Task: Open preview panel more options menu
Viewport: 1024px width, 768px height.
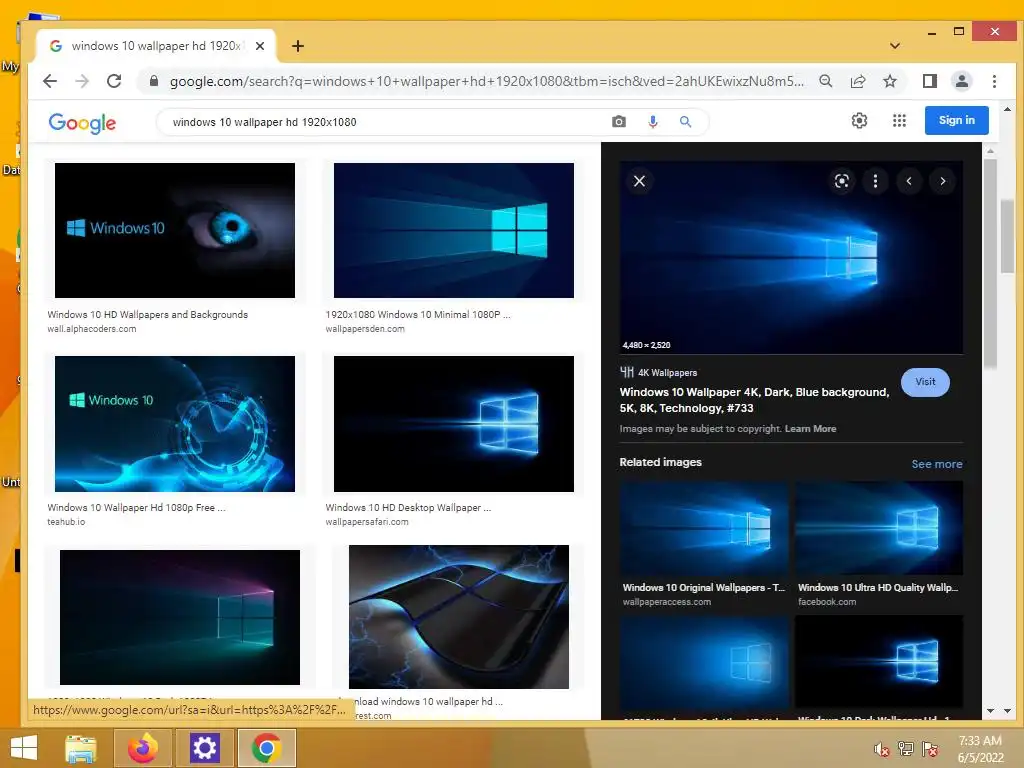Action: pyautogui.click(x=875, y=181)
